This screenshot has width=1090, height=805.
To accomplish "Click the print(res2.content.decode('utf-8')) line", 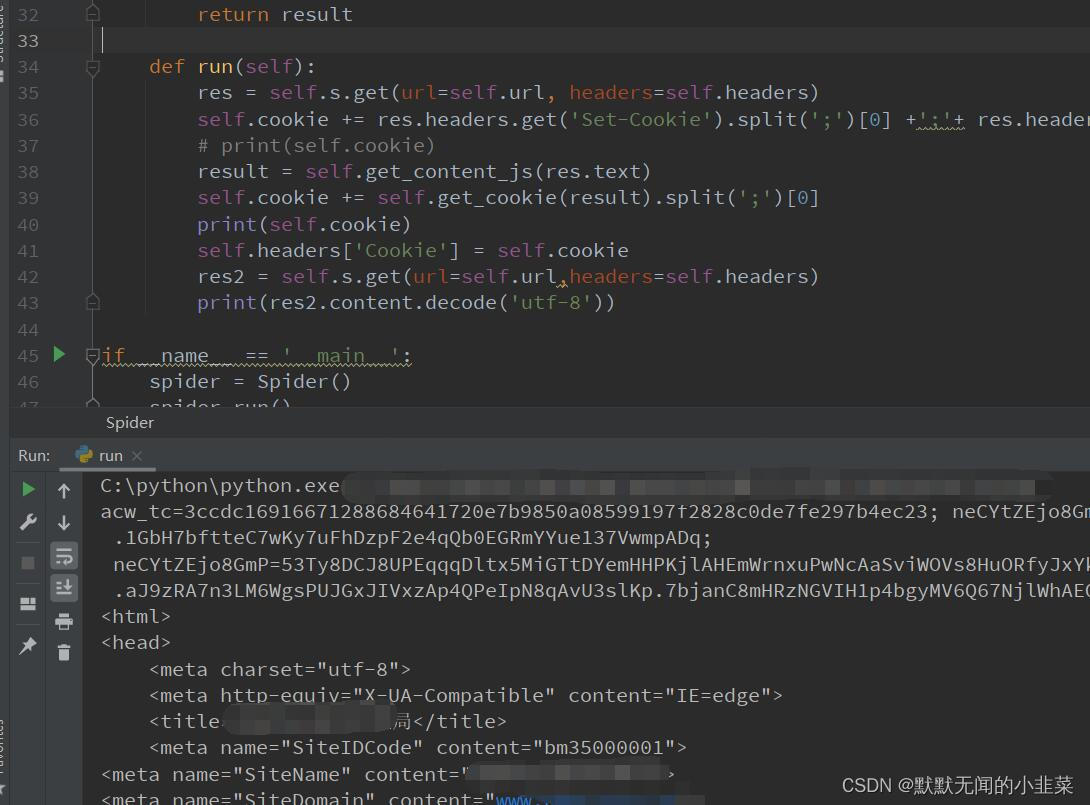I will [406, 303].
